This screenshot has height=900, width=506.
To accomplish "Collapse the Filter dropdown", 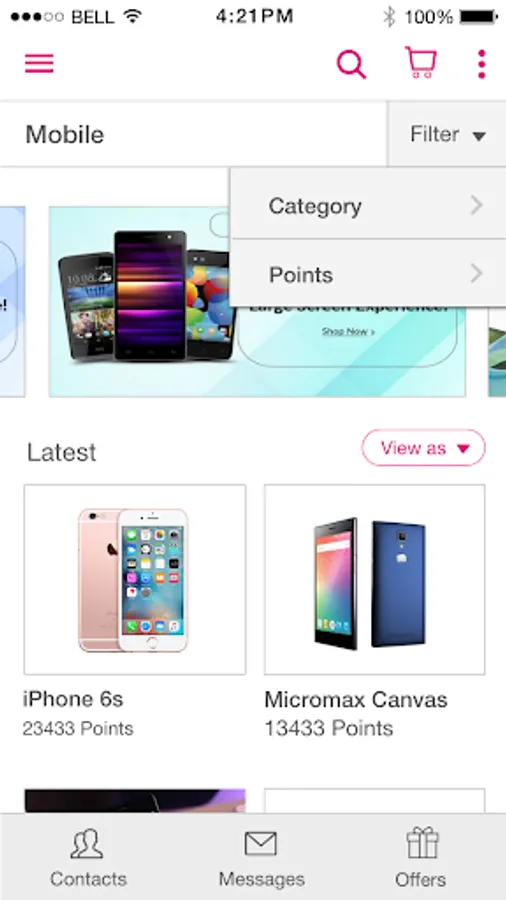I will (x=447, y=134).
